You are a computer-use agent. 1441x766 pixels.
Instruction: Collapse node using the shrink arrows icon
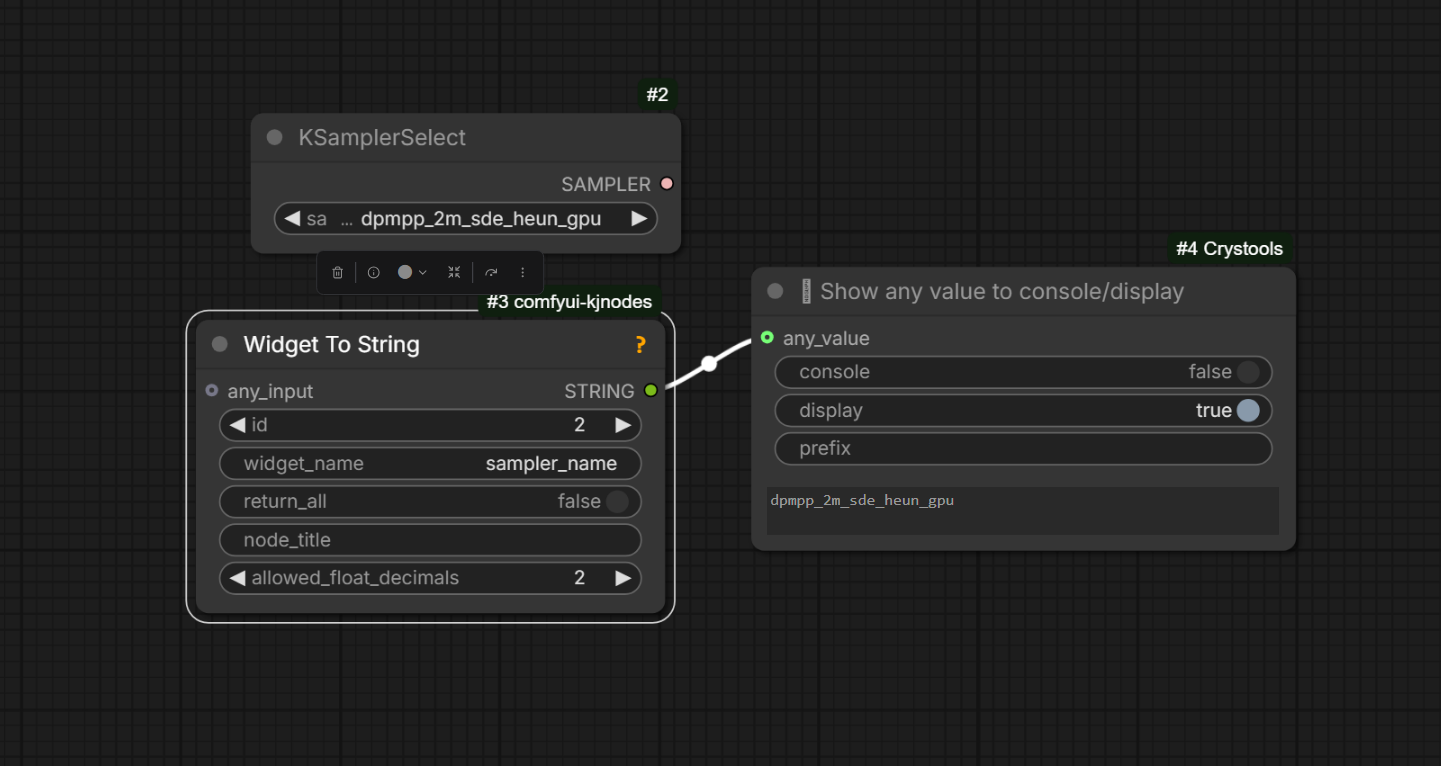(454, 272)
